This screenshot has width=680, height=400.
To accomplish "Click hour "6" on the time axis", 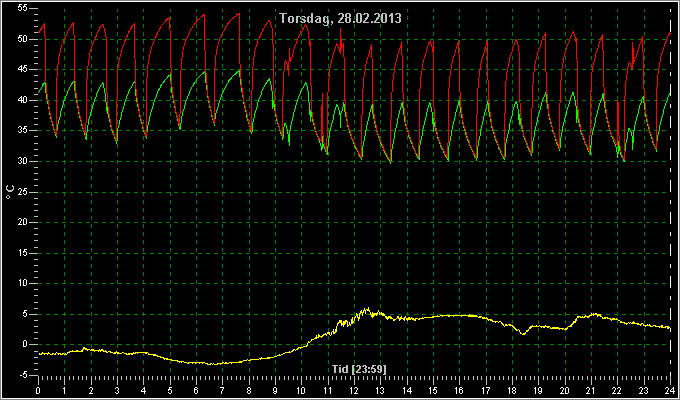I will [196, 390].
